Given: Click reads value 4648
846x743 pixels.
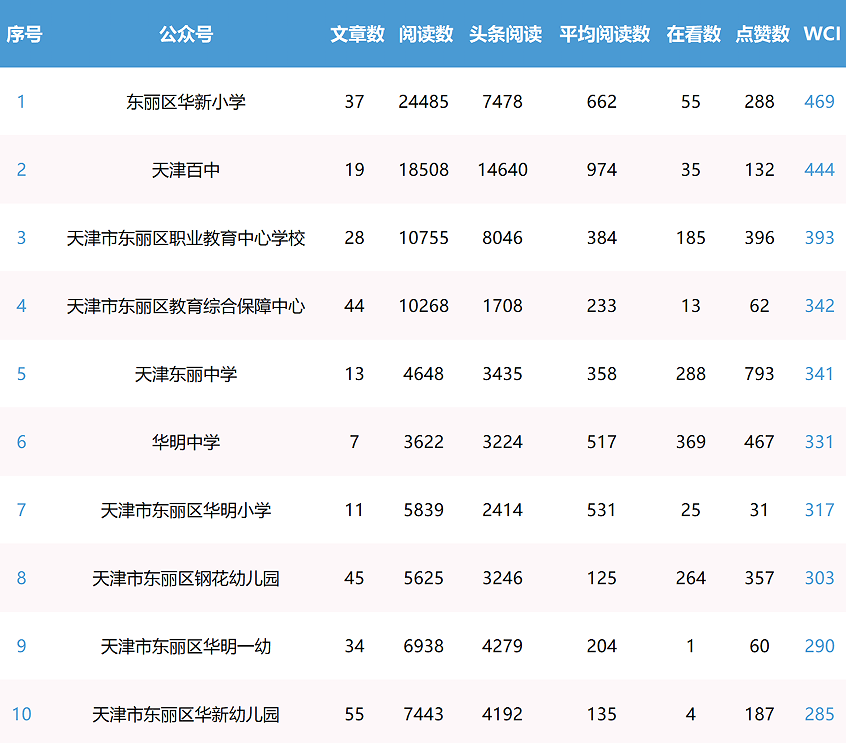Looking at the screenshot, I should click(x=424, y=374).
